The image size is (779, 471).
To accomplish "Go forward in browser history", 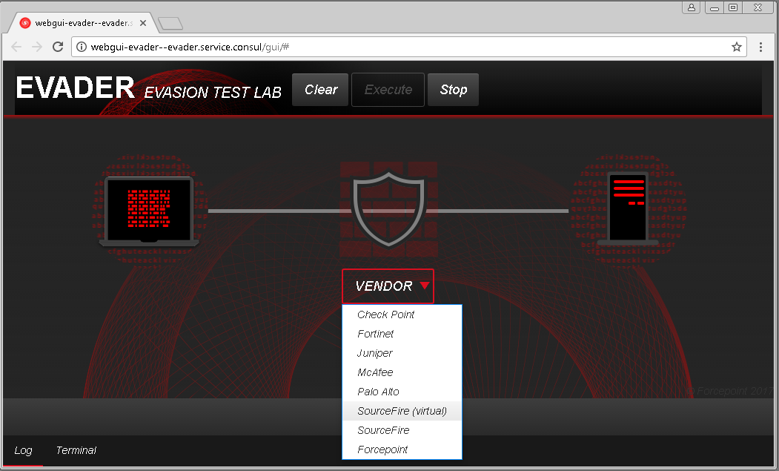I will 37,47.
